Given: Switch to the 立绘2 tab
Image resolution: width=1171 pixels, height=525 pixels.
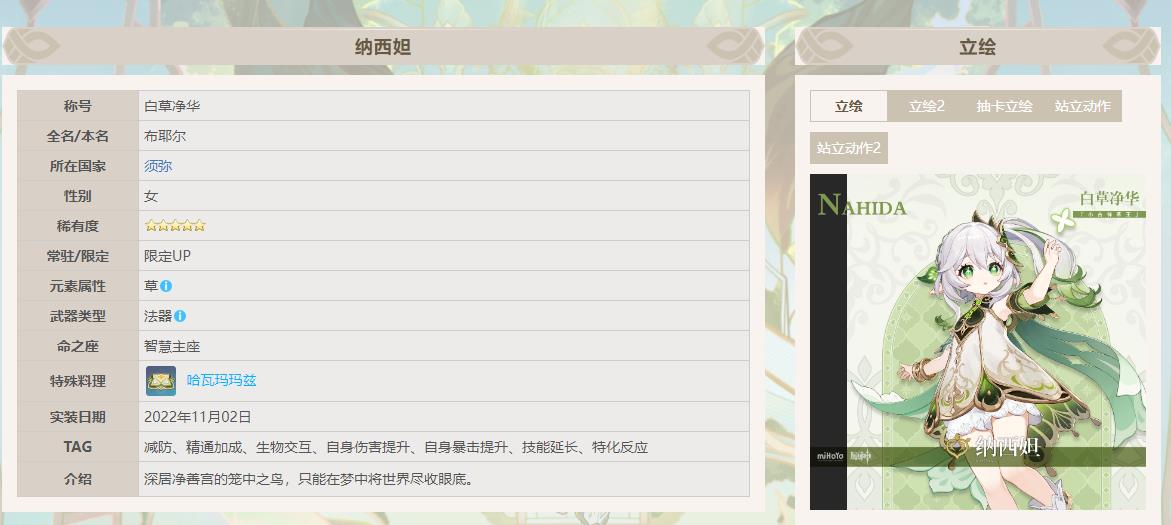Looking at the screenshot, I should click(927, 106).
